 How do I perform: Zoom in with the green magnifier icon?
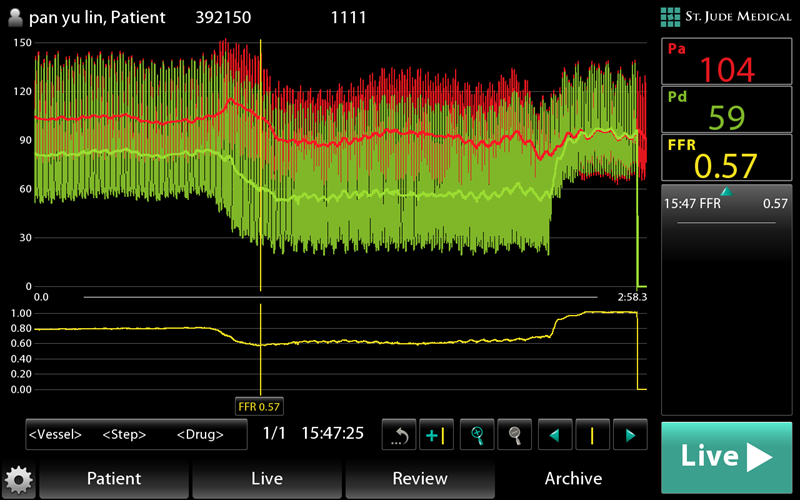(479, 435)
